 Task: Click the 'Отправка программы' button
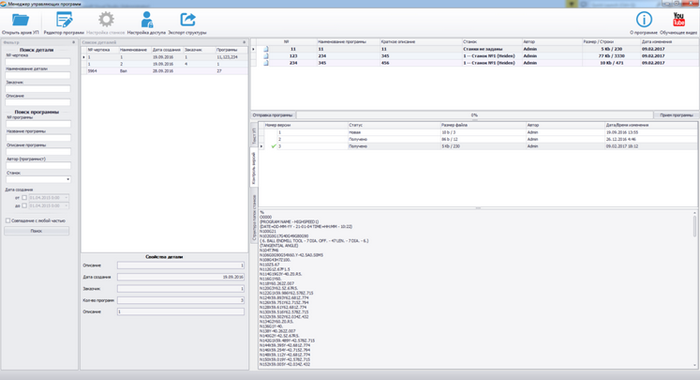point(273,115)
